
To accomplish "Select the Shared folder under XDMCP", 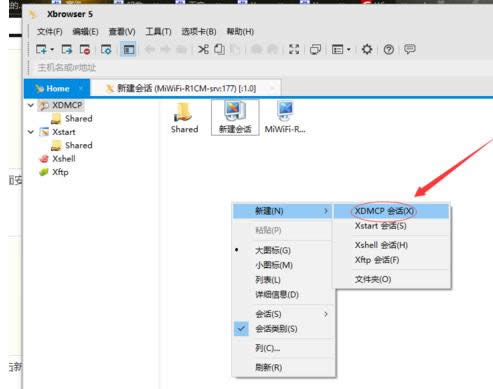I will coord(79,119).
